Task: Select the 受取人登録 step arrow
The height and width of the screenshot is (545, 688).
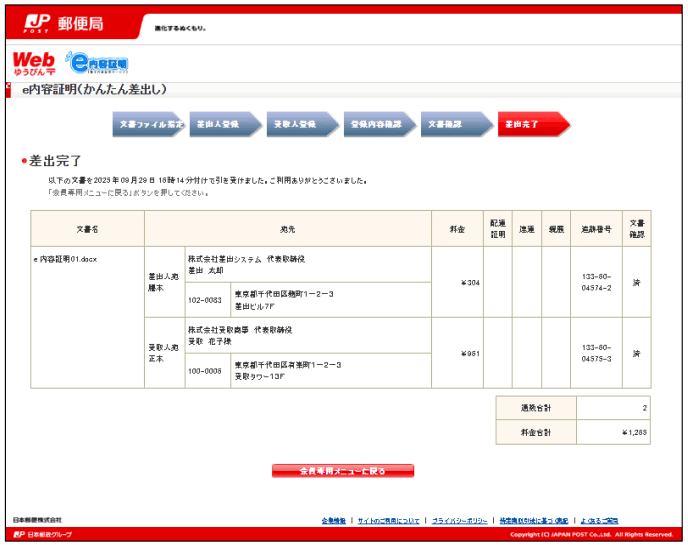Action: (303, 124)
